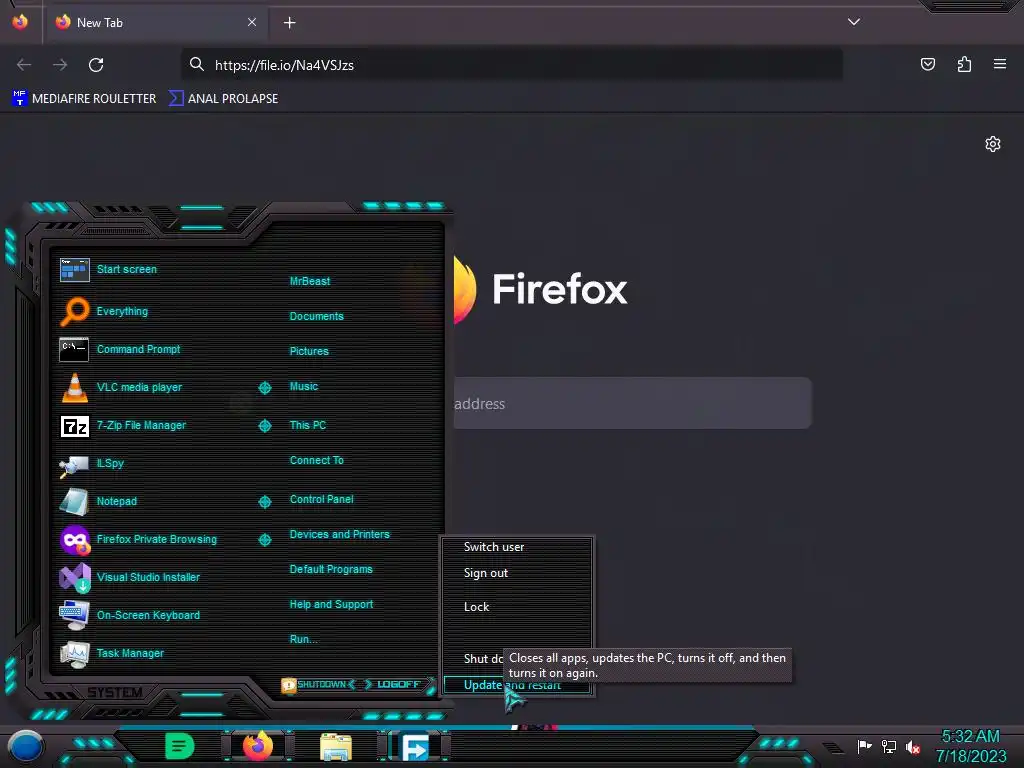Click the Windows Start orb on taskbar
Viewport: 1024px width, 768px height.
[x=25, y=747]
